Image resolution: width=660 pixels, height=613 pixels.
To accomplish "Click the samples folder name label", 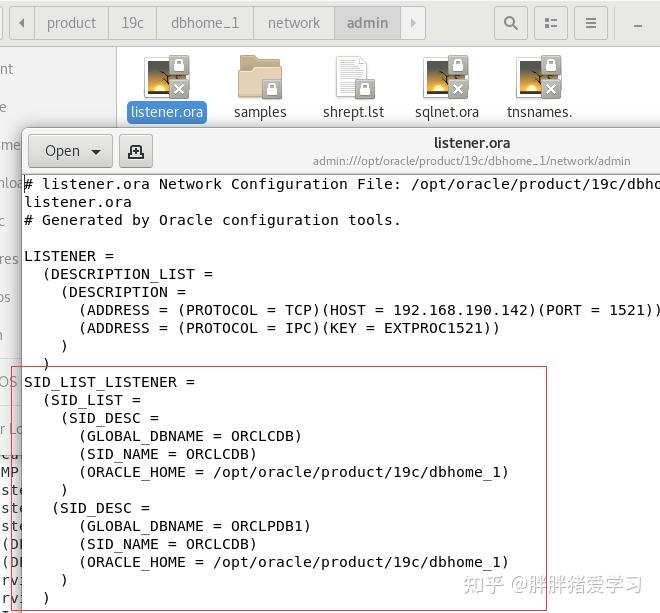I will [x=260, y=112].
